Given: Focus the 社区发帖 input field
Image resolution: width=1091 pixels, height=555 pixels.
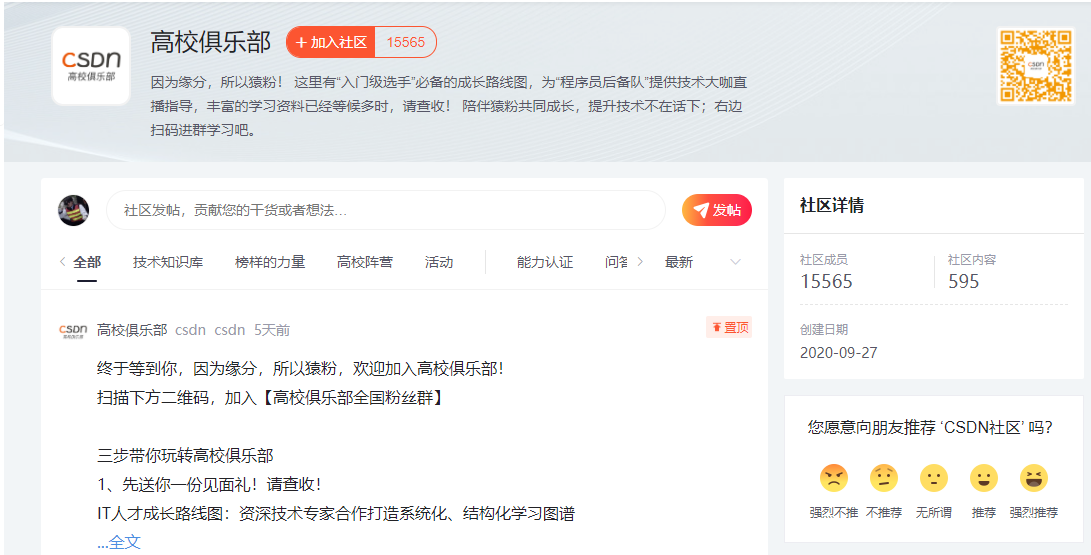Looking at the screenshot, I should pos(385,210).
